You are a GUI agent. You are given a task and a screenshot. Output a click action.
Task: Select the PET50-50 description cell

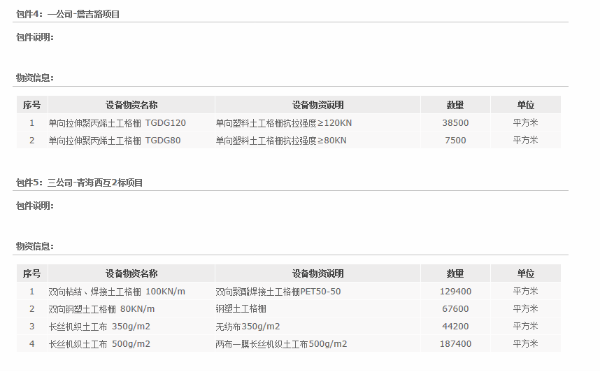point(318,291)
